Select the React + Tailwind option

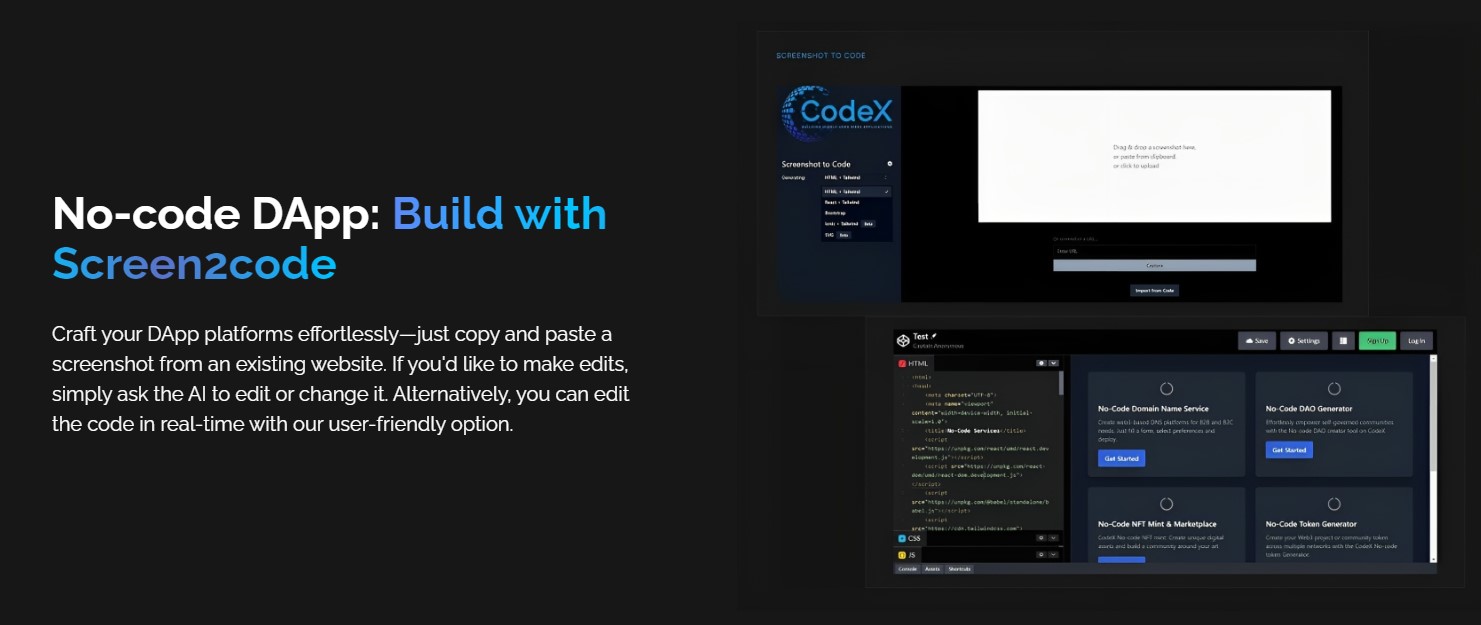click(x=842, y=202)
